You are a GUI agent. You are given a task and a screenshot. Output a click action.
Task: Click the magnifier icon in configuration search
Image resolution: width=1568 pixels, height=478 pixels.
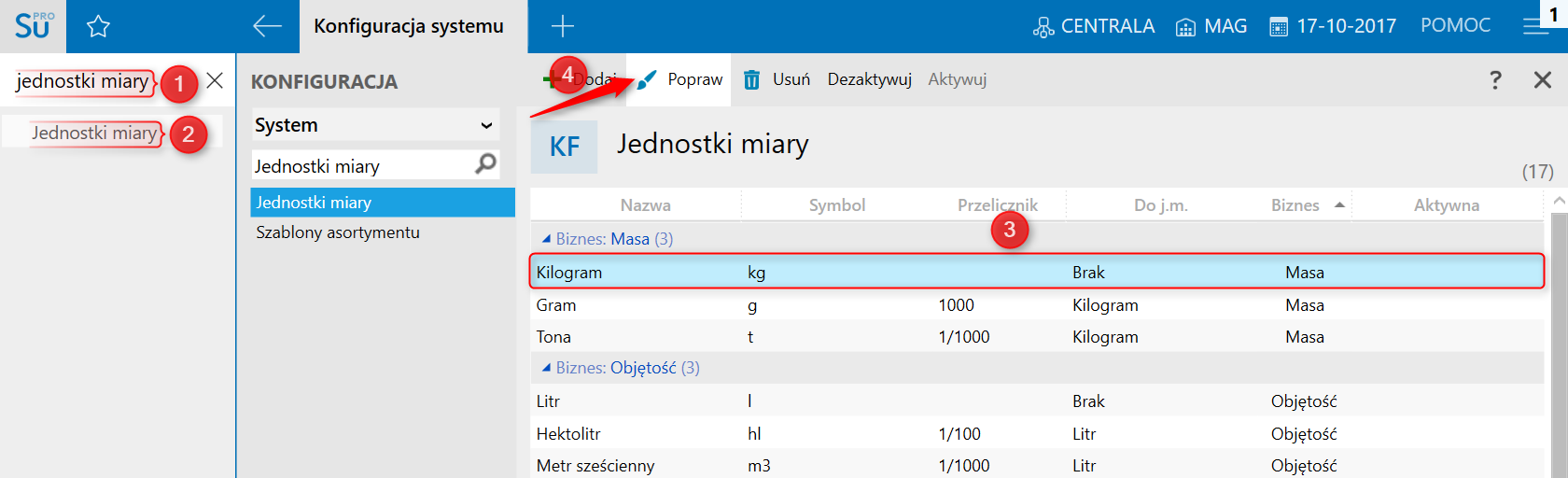click(x=485, y=164)
